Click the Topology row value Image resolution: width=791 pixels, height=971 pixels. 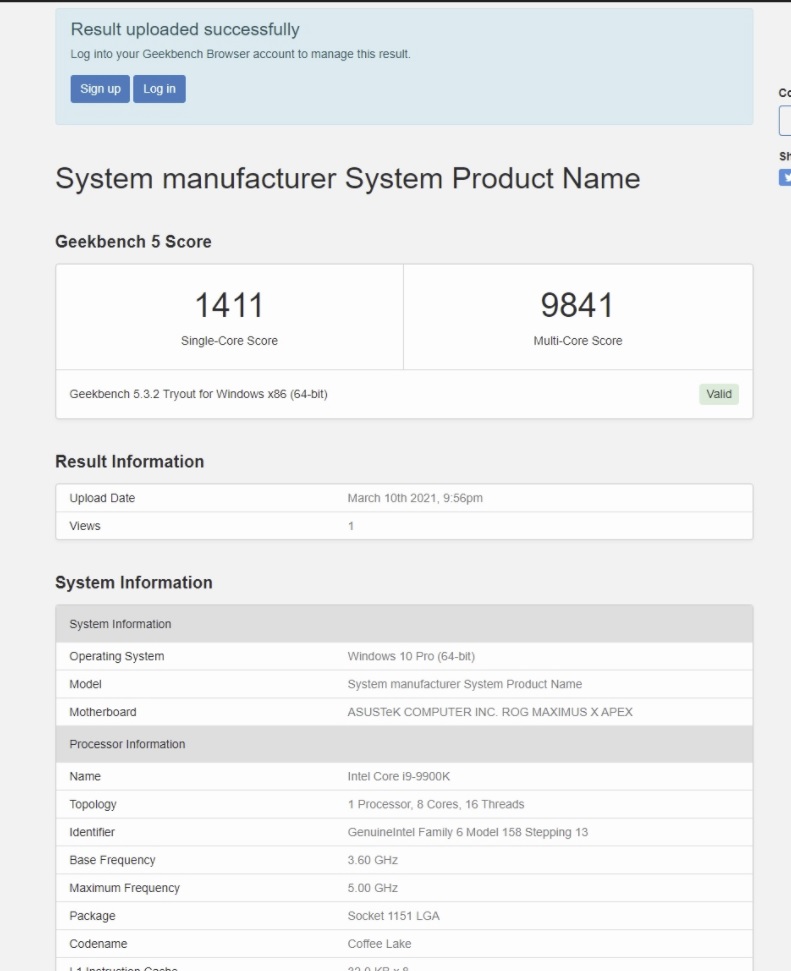point(435,804)
